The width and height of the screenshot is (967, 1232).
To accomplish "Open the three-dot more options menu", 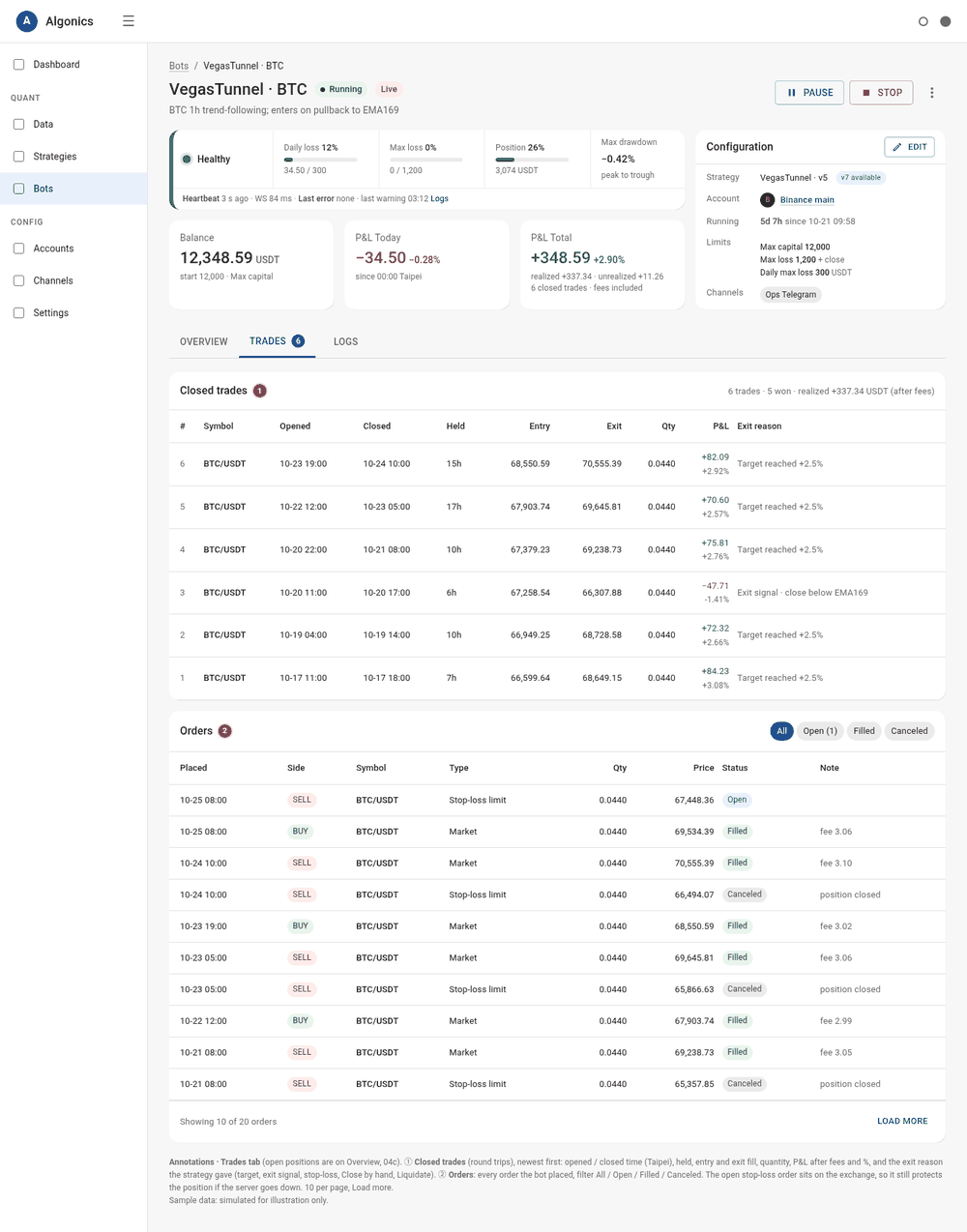I will tap(932, 93).
